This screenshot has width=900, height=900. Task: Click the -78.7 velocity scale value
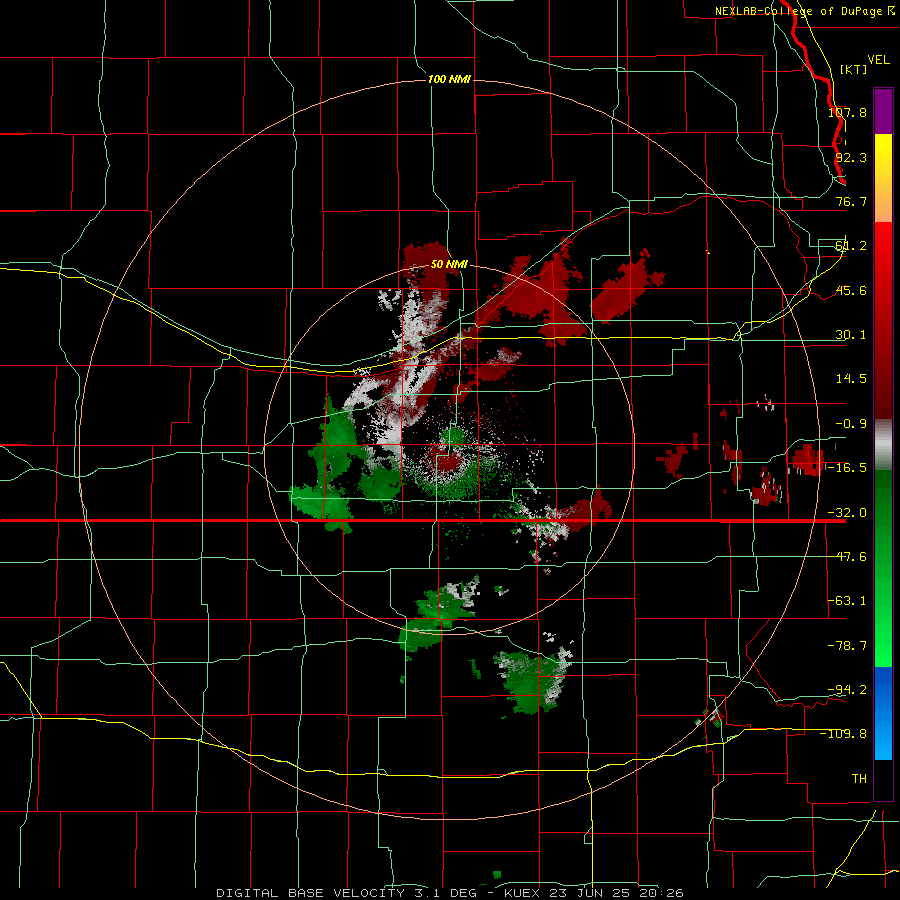(847, 646)
